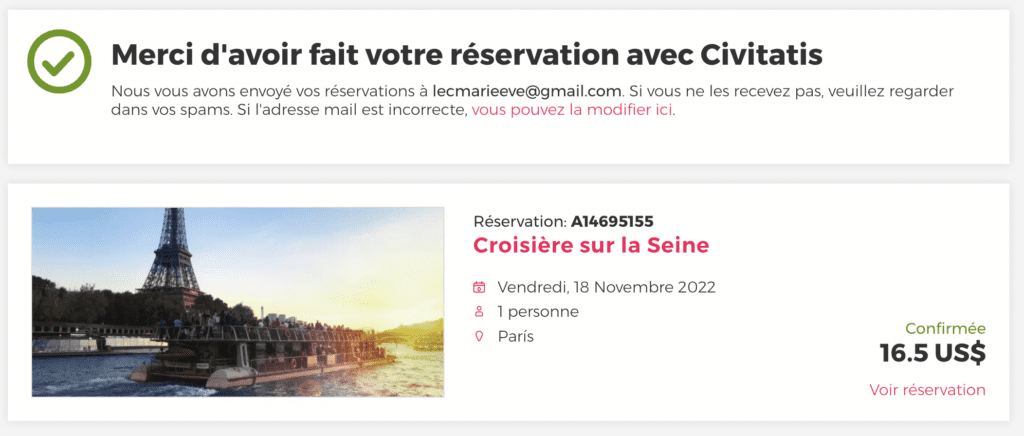Open the 'Croisière sur la Seine' title

pyautogui.click(x=591, y=245)
